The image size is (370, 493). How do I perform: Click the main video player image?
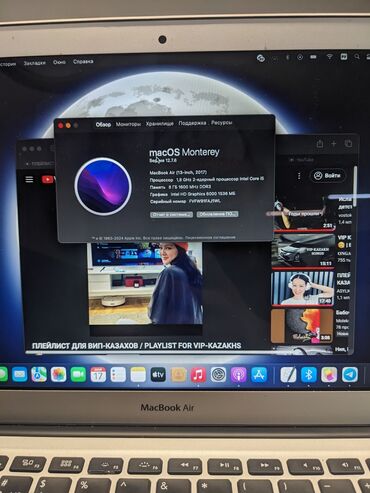146,283
